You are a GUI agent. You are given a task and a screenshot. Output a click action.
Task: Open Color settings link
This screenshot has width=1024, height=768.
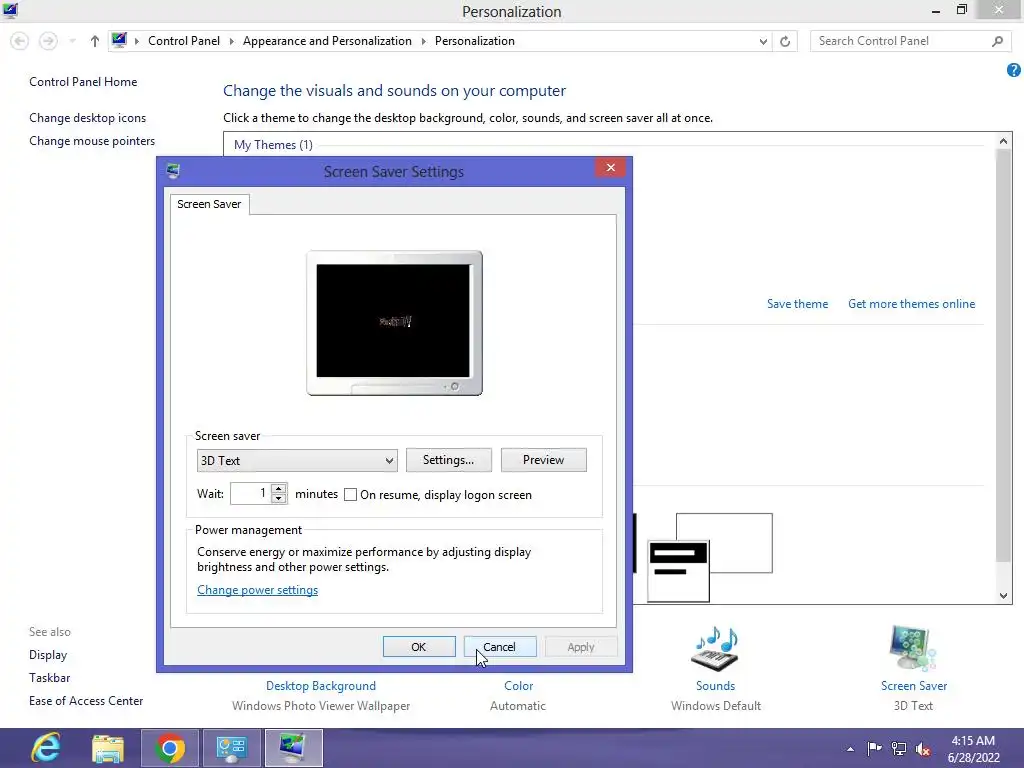point(519,686)
